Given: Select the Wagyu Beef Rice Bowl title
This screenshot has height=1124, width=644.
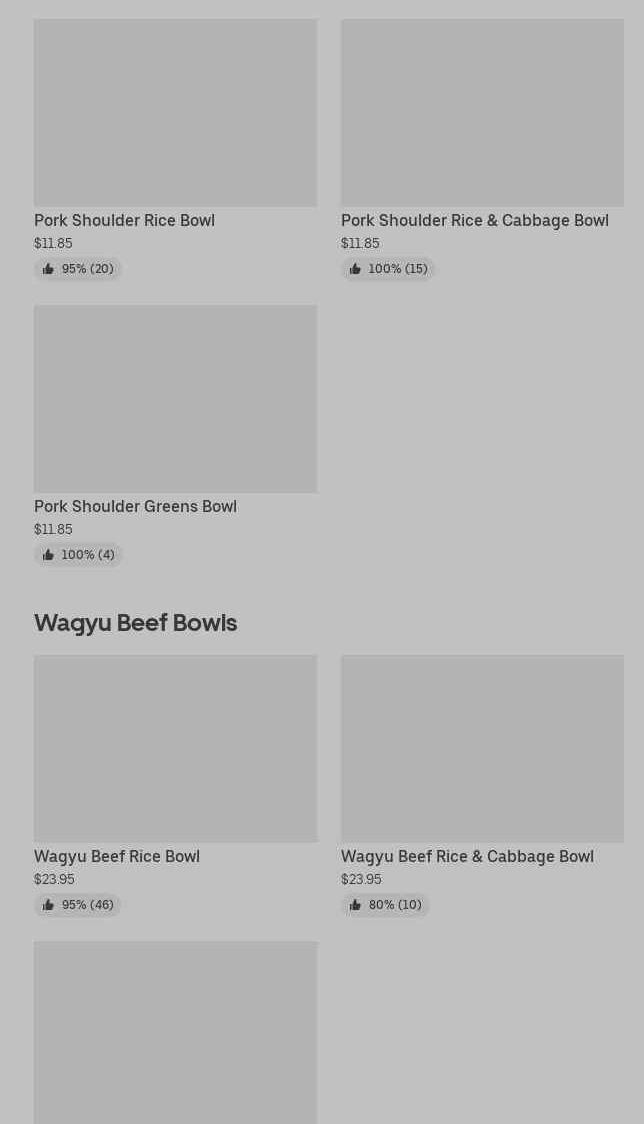Looking at the screenshot, I should click(117, 856).
